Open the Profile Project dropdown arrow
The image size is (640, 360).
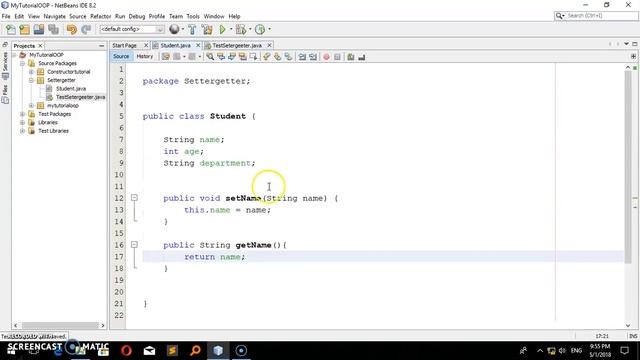[x=269, y=29]
